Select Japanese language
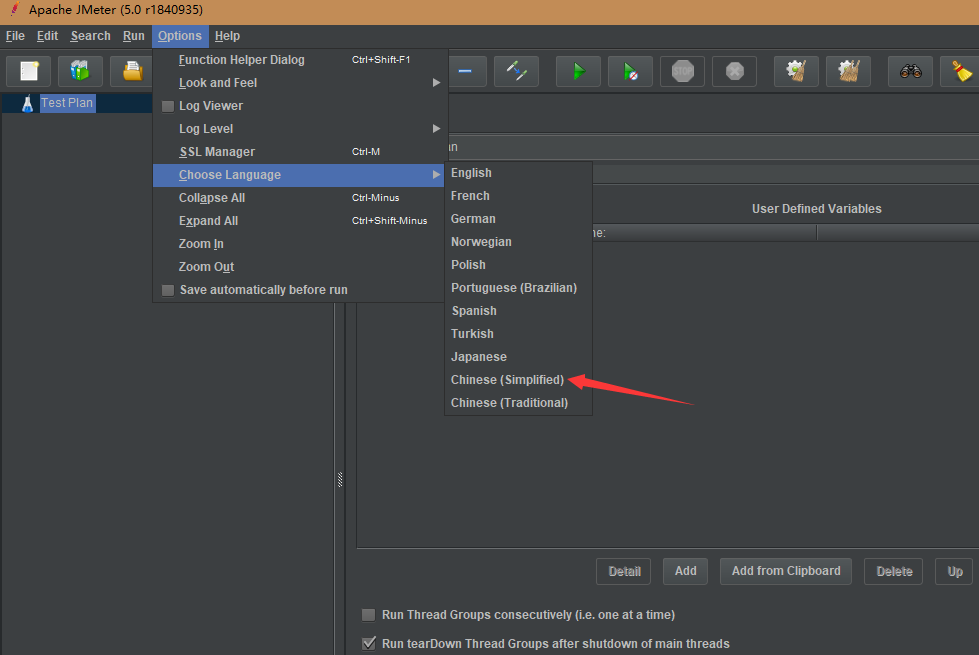 [x=518, y=357]
